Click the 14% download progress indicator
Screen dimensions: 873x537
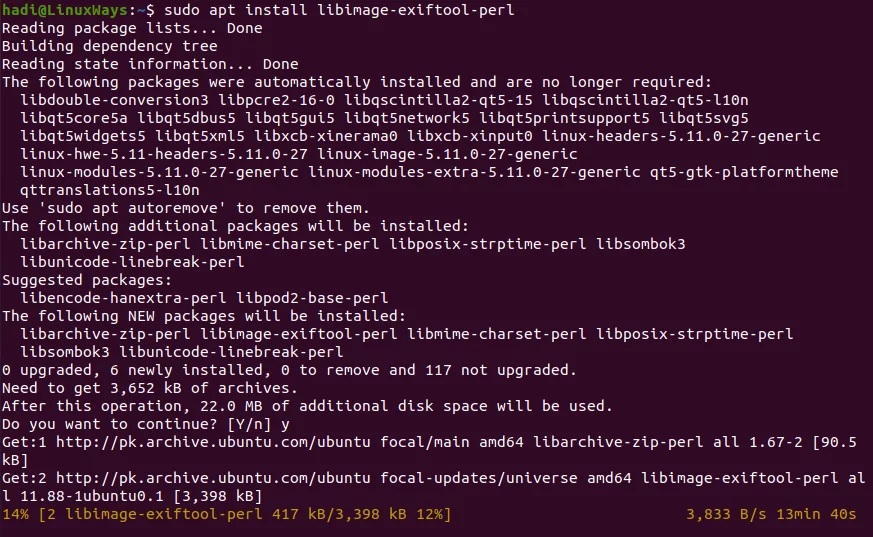[15, 514]
